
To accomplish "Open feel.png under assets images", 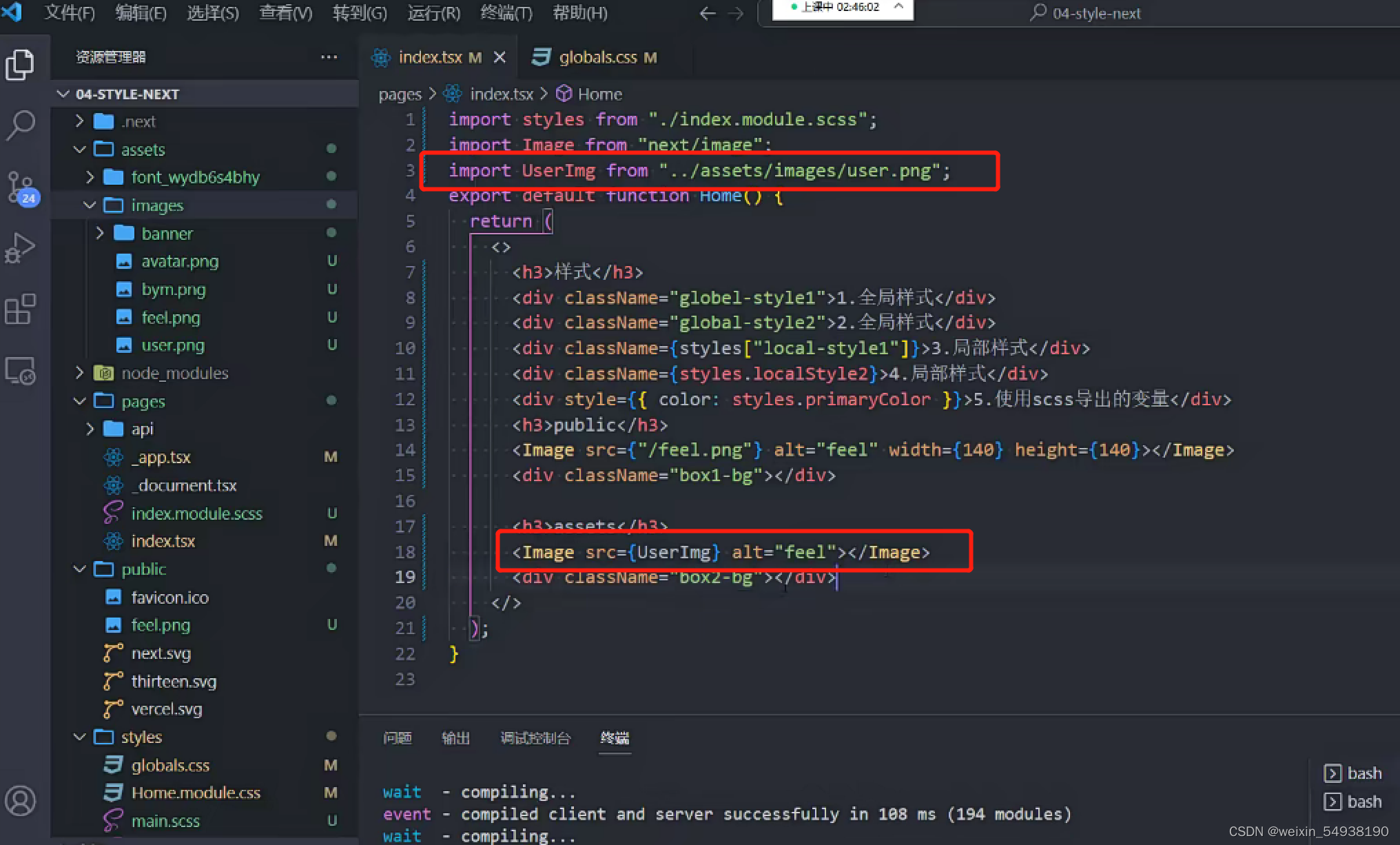I will (171, 318).
